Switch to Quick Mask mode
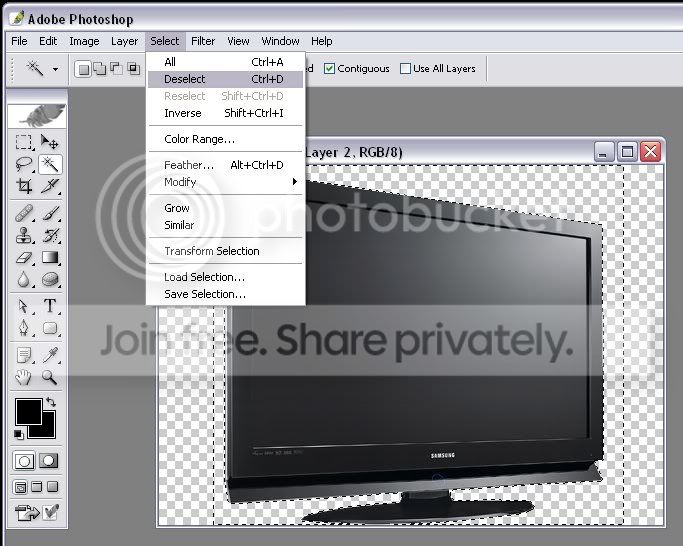The image size is (683, 546). point(49,461)
